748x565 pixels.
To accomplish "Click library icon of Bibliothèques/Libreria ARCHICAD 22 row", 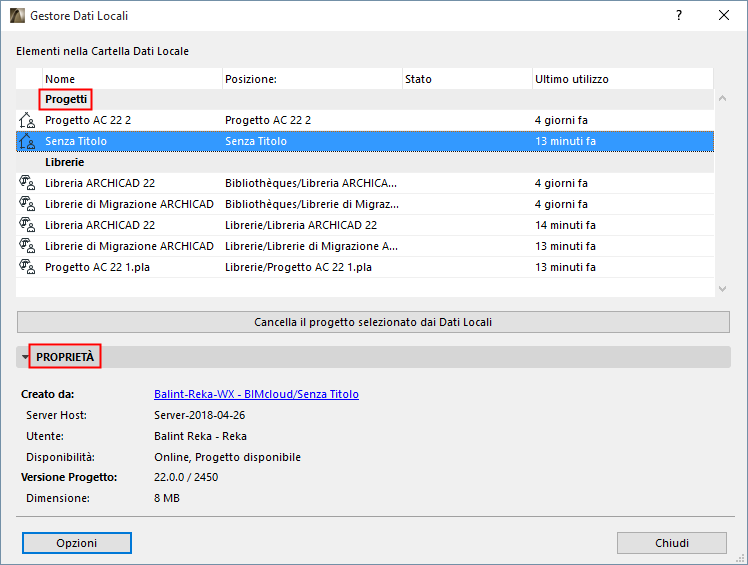I will 27,183.
